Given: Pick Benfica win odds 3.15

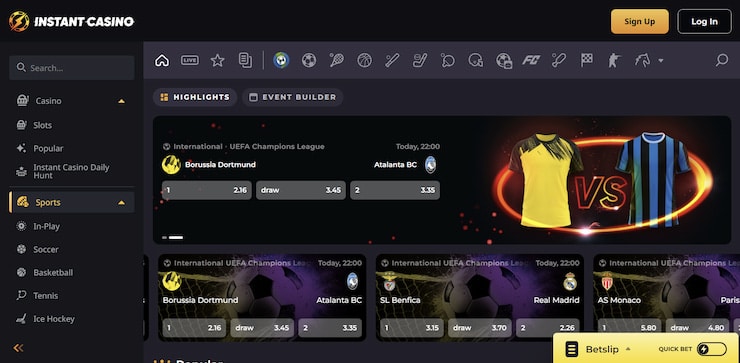Looking at the screenshot, I should pyautogui.click(x=412, y=328).
